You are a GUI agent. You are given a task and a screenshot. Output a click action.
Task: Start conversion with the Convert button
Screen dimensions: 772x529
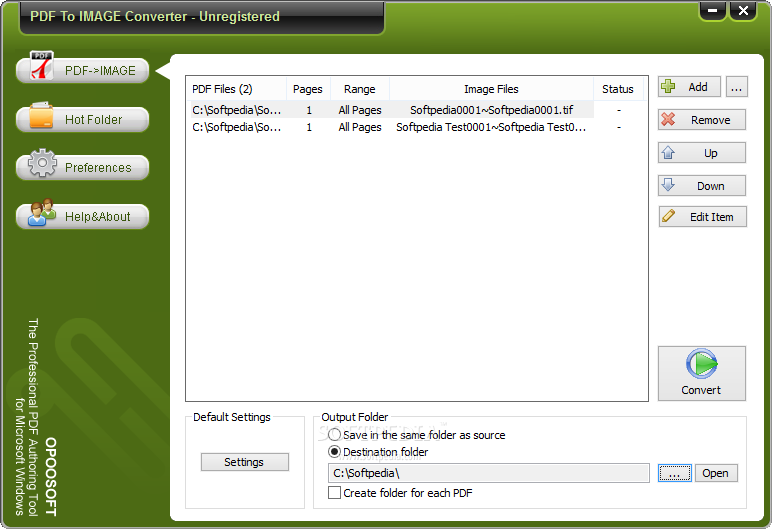pyautogui.click(x=702, y=373)
